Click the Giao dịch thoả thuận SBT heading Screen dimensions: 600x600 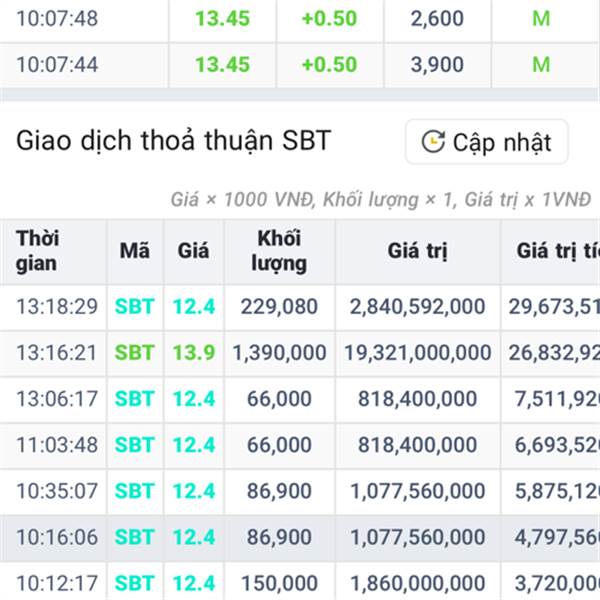[173, 141]
